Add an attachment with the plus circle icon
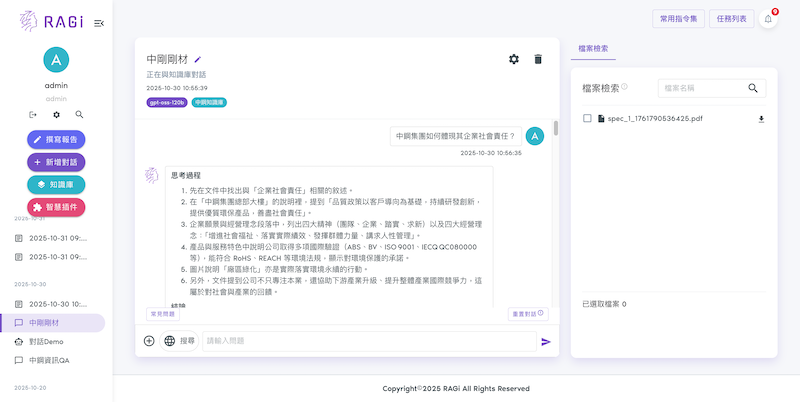800x402 pixels. (x=149, y=341)
